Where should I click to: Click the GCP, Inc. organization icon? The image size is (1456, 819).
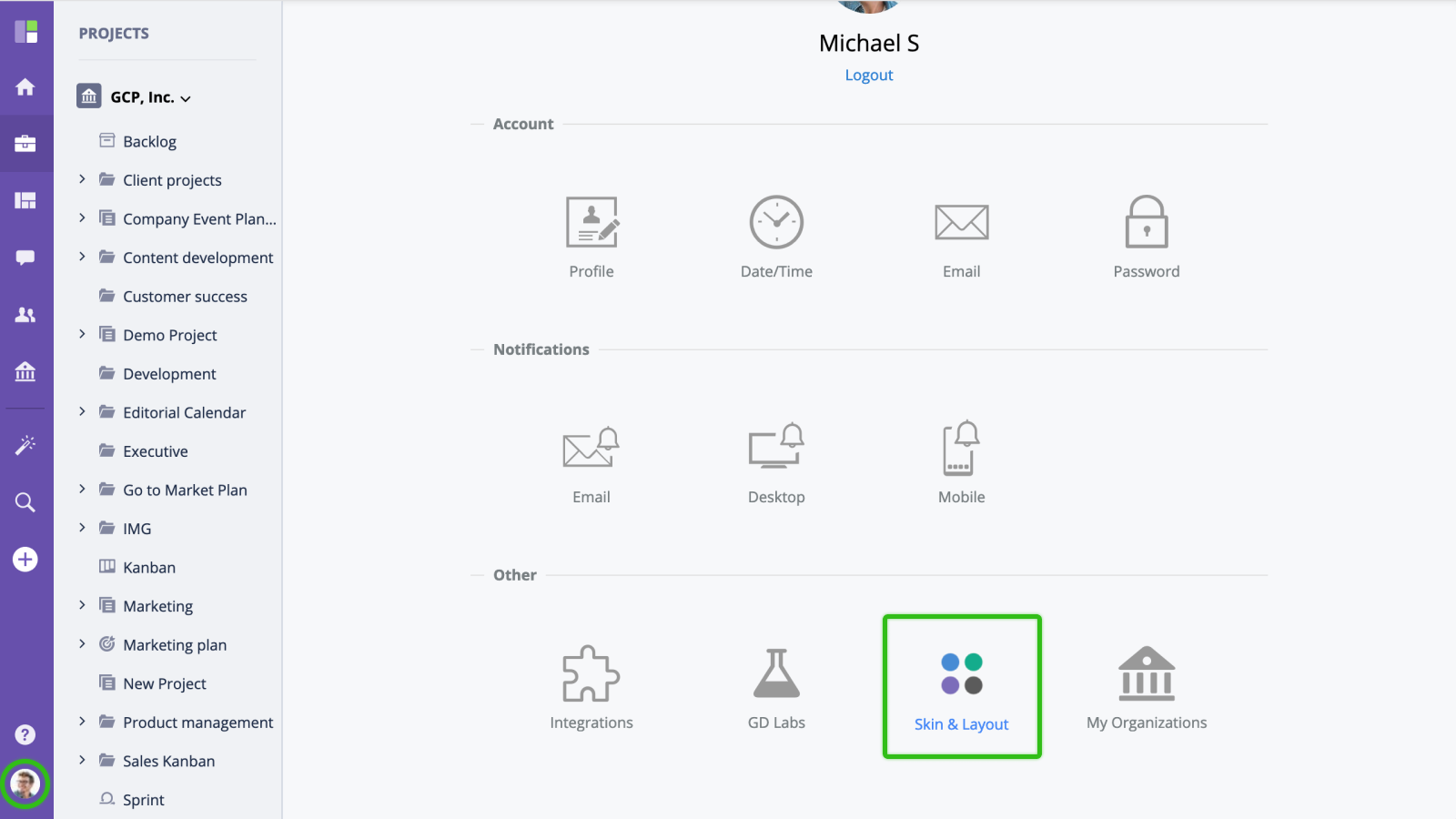(x=89, y=96)
